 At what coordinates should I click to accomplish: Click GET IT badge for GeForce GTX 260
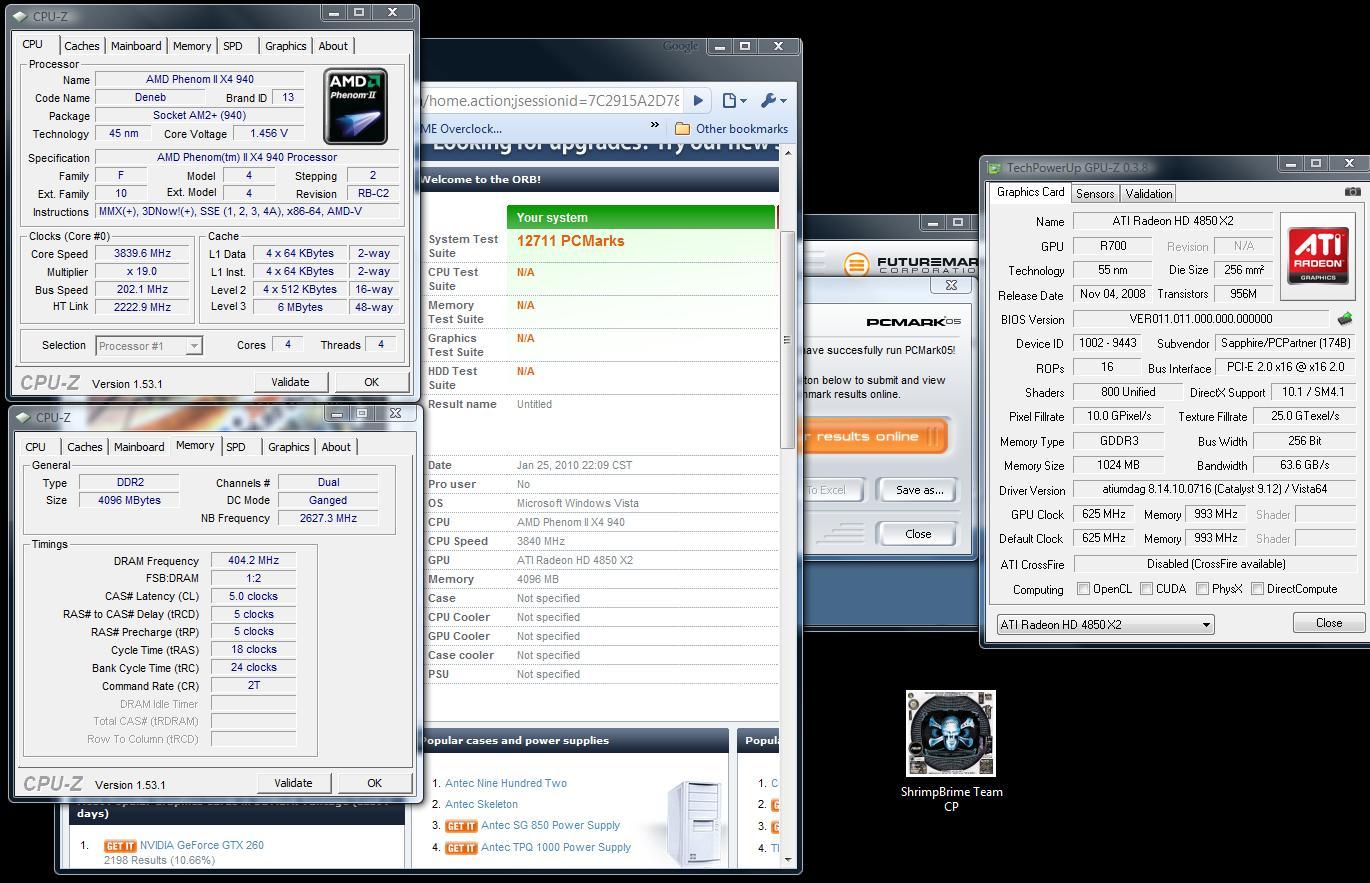(120, 846)
